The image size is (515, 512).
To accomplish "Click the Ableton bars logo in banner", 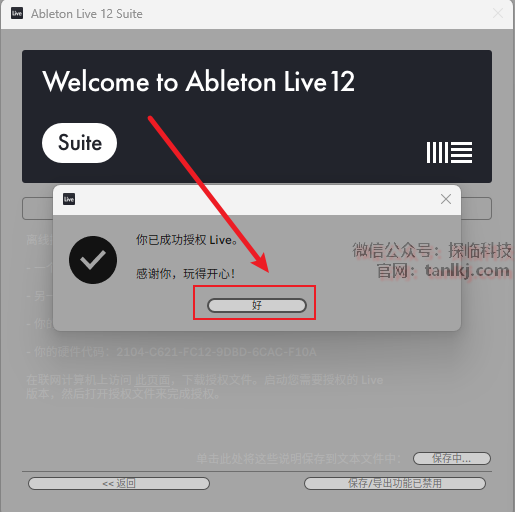I will (x=449, y=152).
